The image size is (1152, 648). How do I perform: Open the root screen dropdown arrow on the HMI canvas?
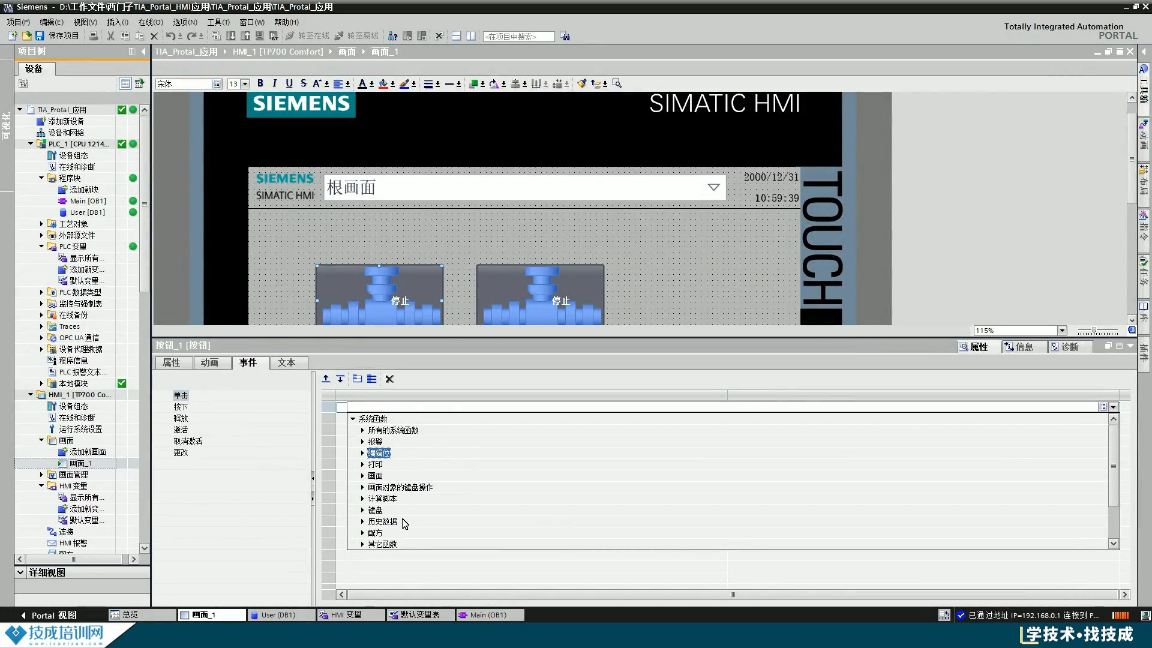tap(713, 187)
